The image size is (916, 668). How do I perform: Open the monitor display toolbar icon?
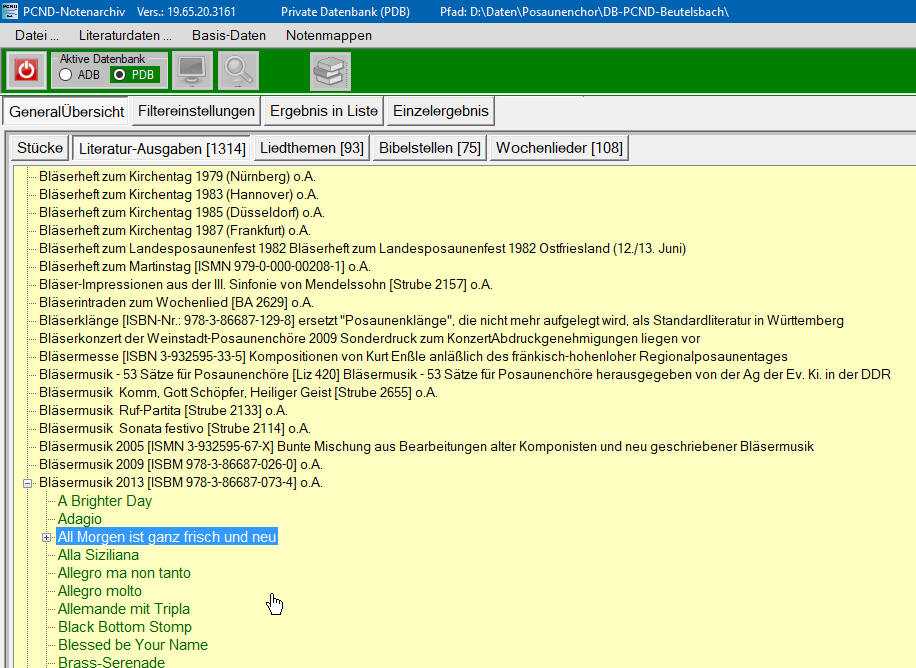(192, 71)
